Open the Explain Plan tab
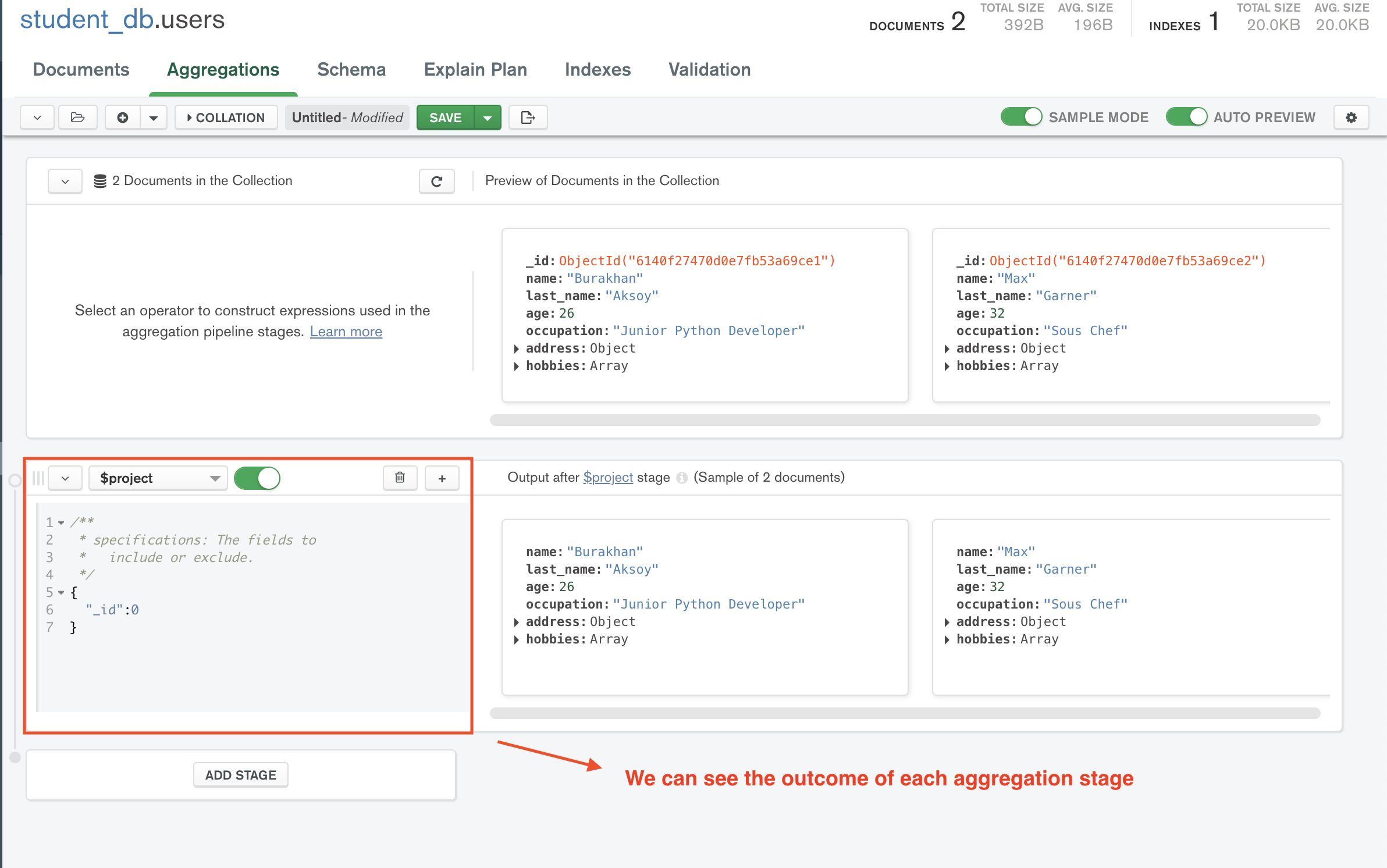The width and height of the screenshot is (1387, 868). (475, 69)
